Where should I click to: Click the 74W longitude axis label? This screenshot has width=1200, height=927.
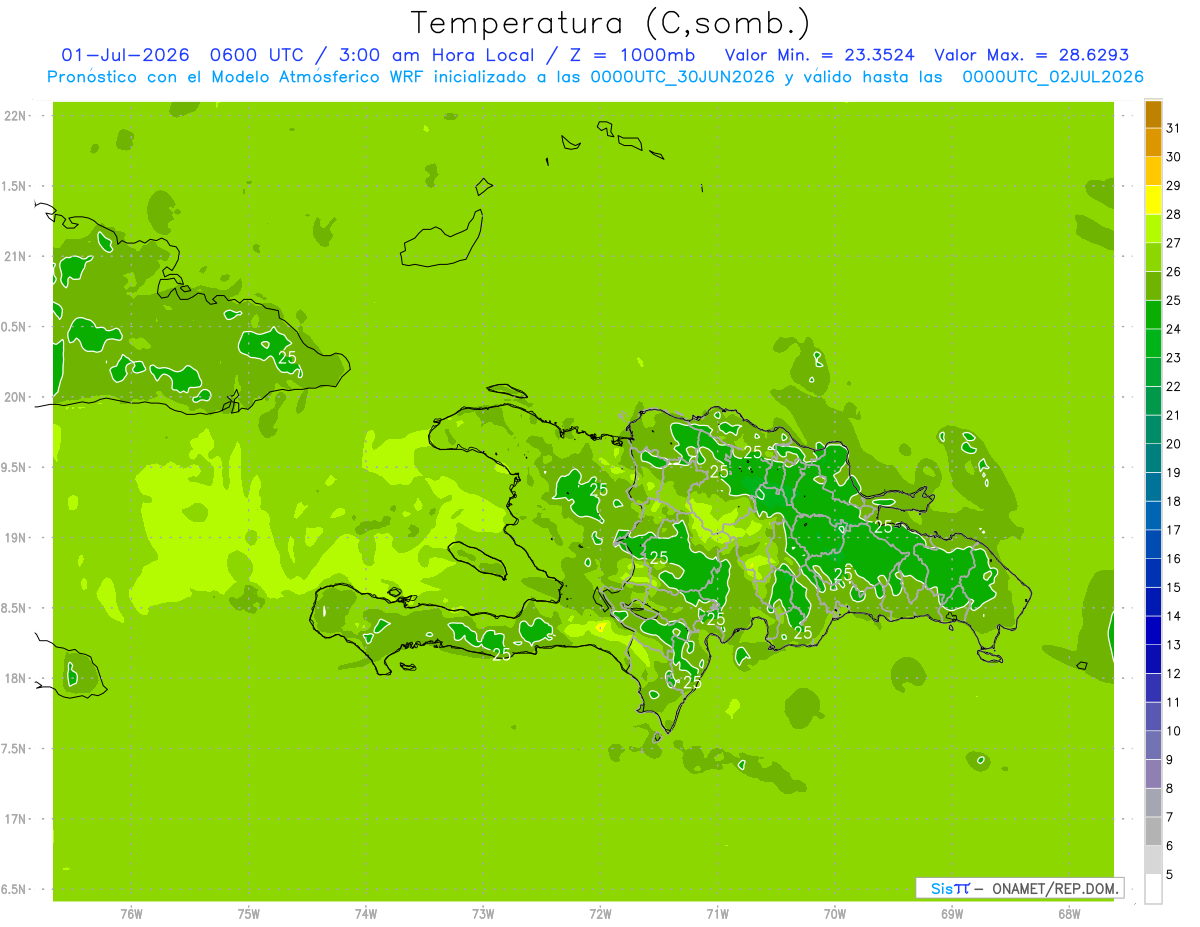366,914
